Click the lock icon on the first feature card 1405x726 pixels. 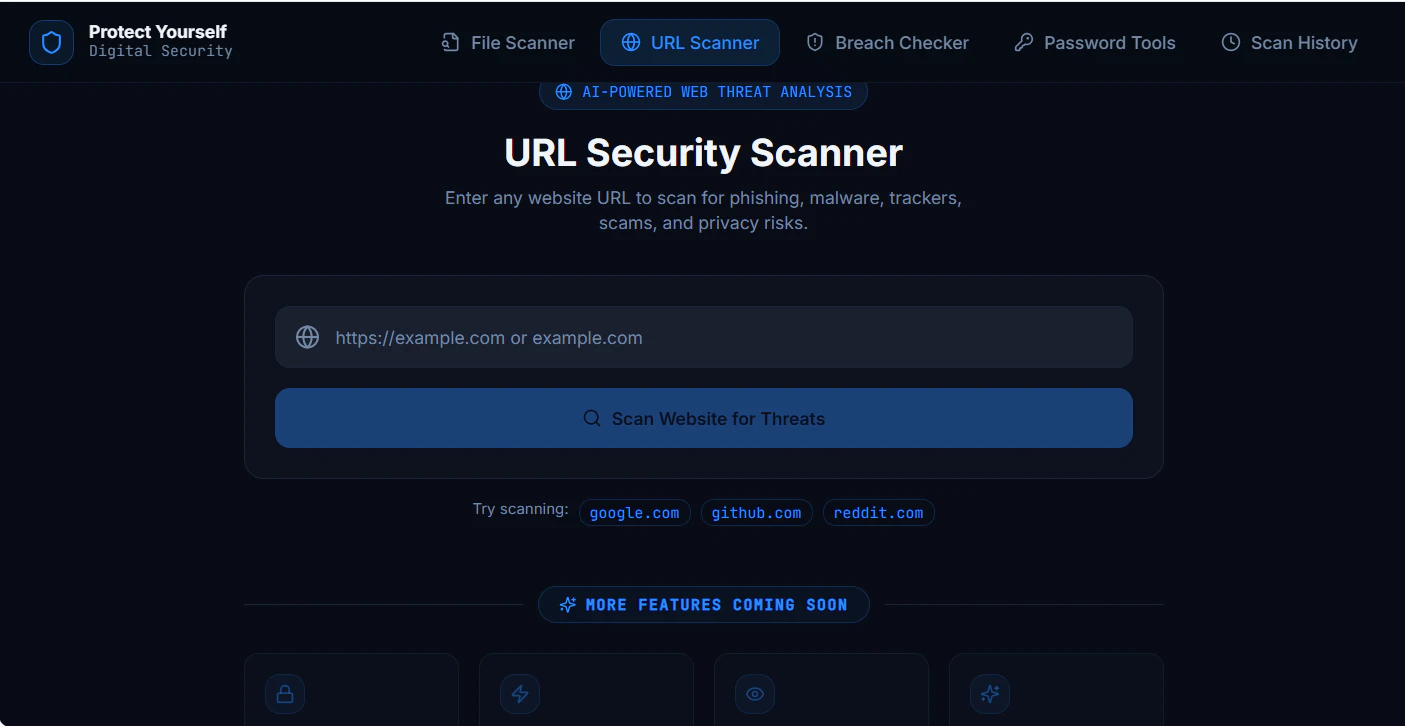285,693
